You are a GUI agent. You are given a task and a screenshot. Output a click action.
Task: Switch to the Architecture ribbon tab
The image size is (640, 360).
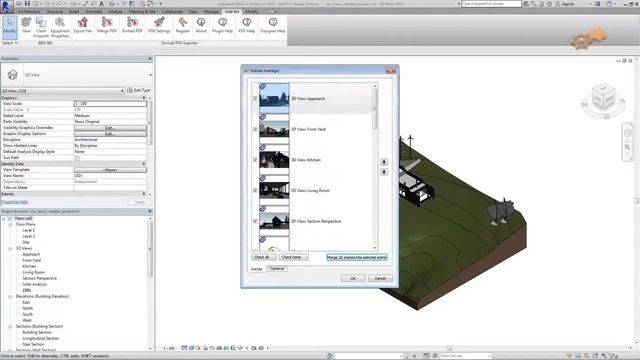pyautogui.click(x=29, y=12)
